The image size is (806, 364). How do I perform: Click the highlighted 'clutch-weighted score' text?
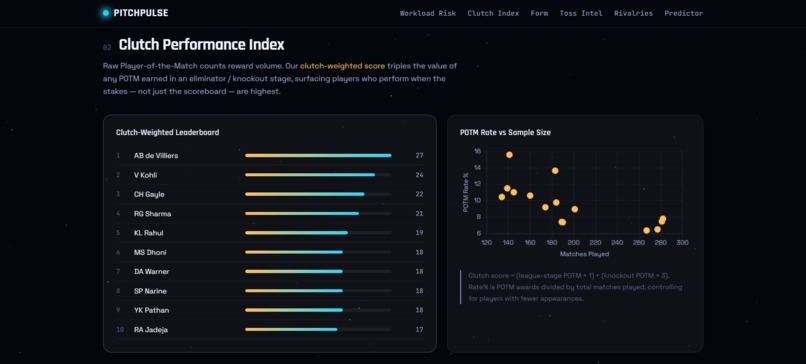click(x=342, y=66)
